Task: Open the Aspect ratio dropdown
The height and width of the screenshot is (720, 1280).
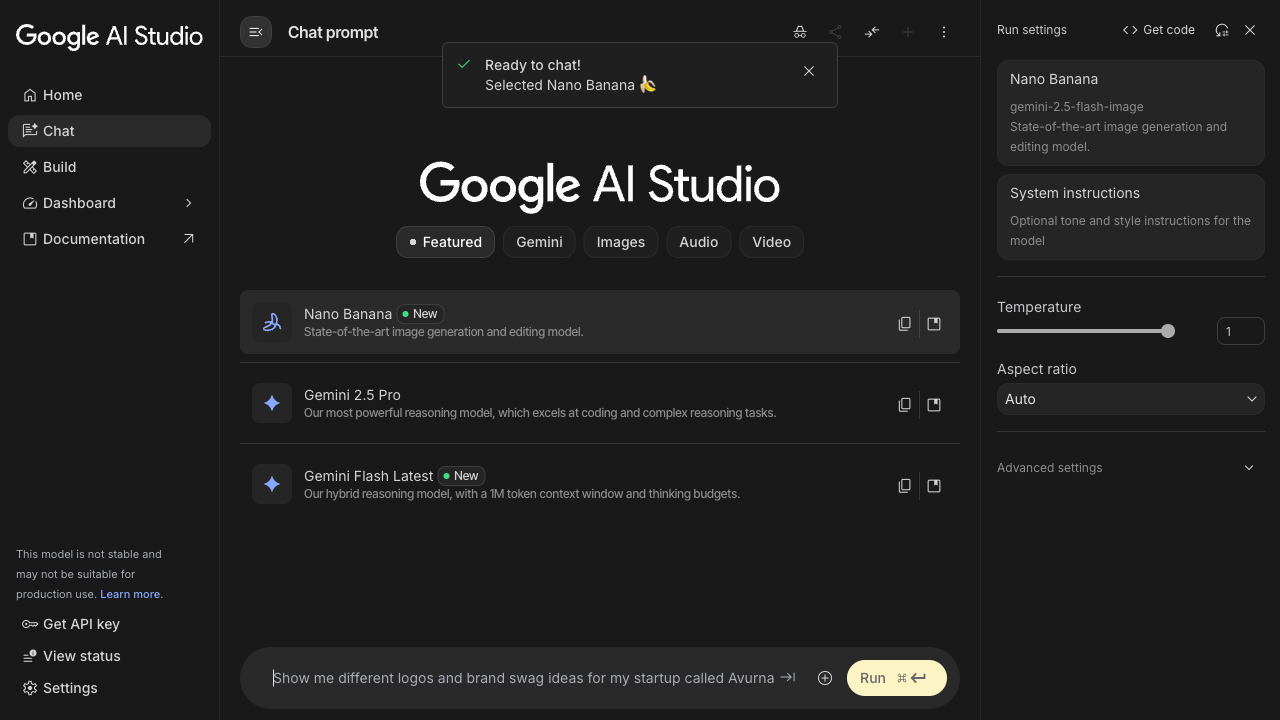Action: coord(1130,399)
